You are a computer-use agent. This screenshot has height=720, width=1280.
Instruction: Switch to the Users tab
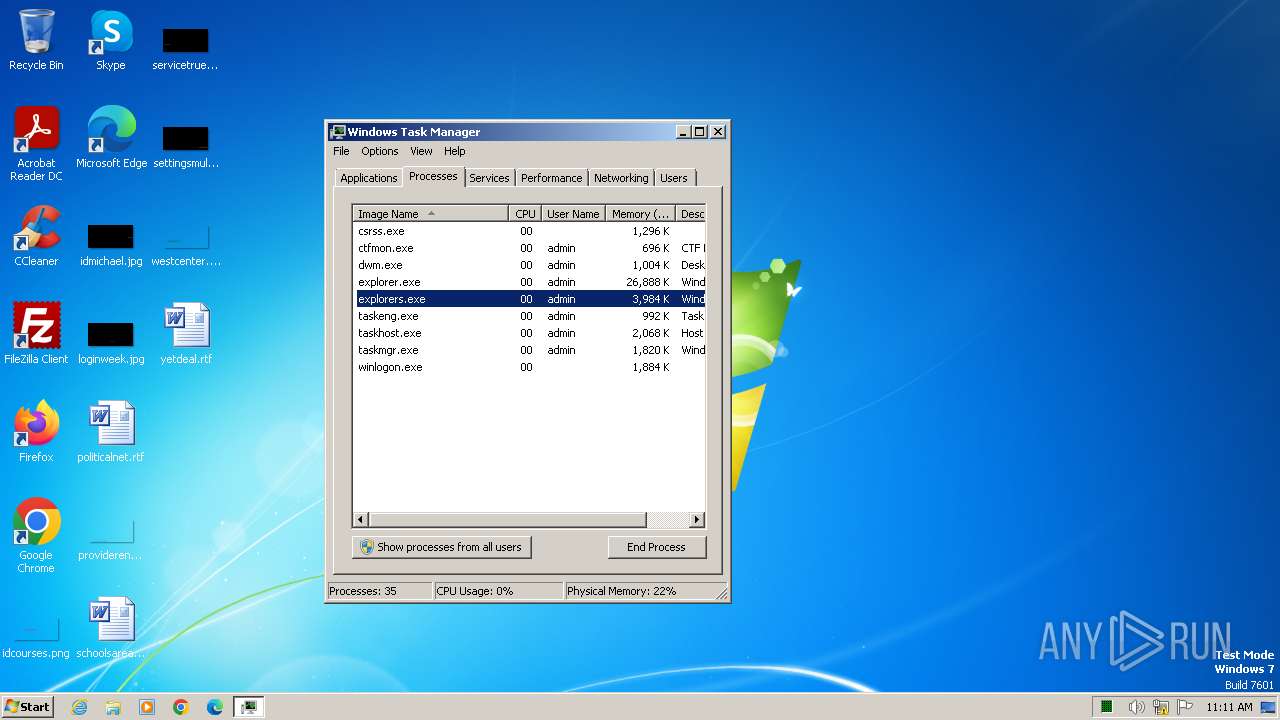[x=674, y=178]
